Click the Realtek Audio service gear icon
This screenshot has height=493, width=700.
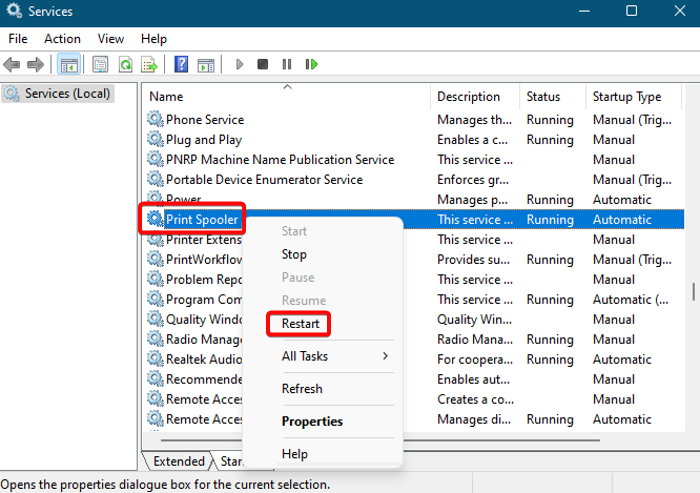155,359
